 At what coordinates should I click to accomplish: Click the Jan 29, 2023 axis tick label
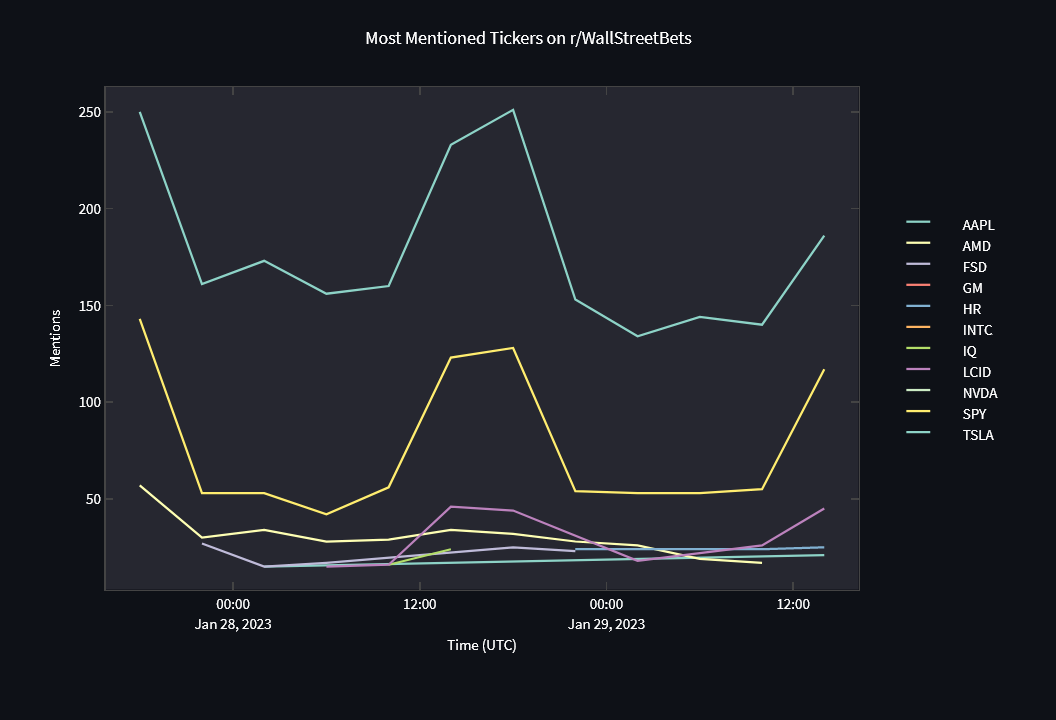606,624
